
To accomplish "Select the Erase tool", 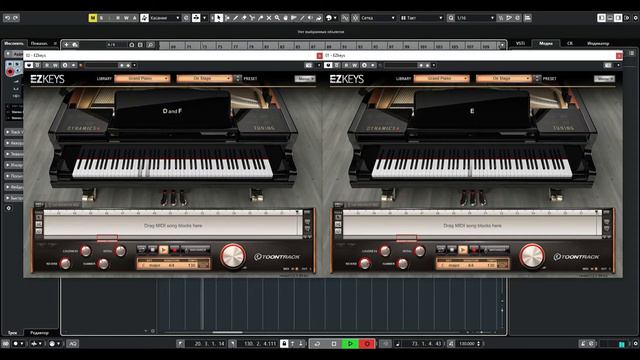I will point(244,18).
